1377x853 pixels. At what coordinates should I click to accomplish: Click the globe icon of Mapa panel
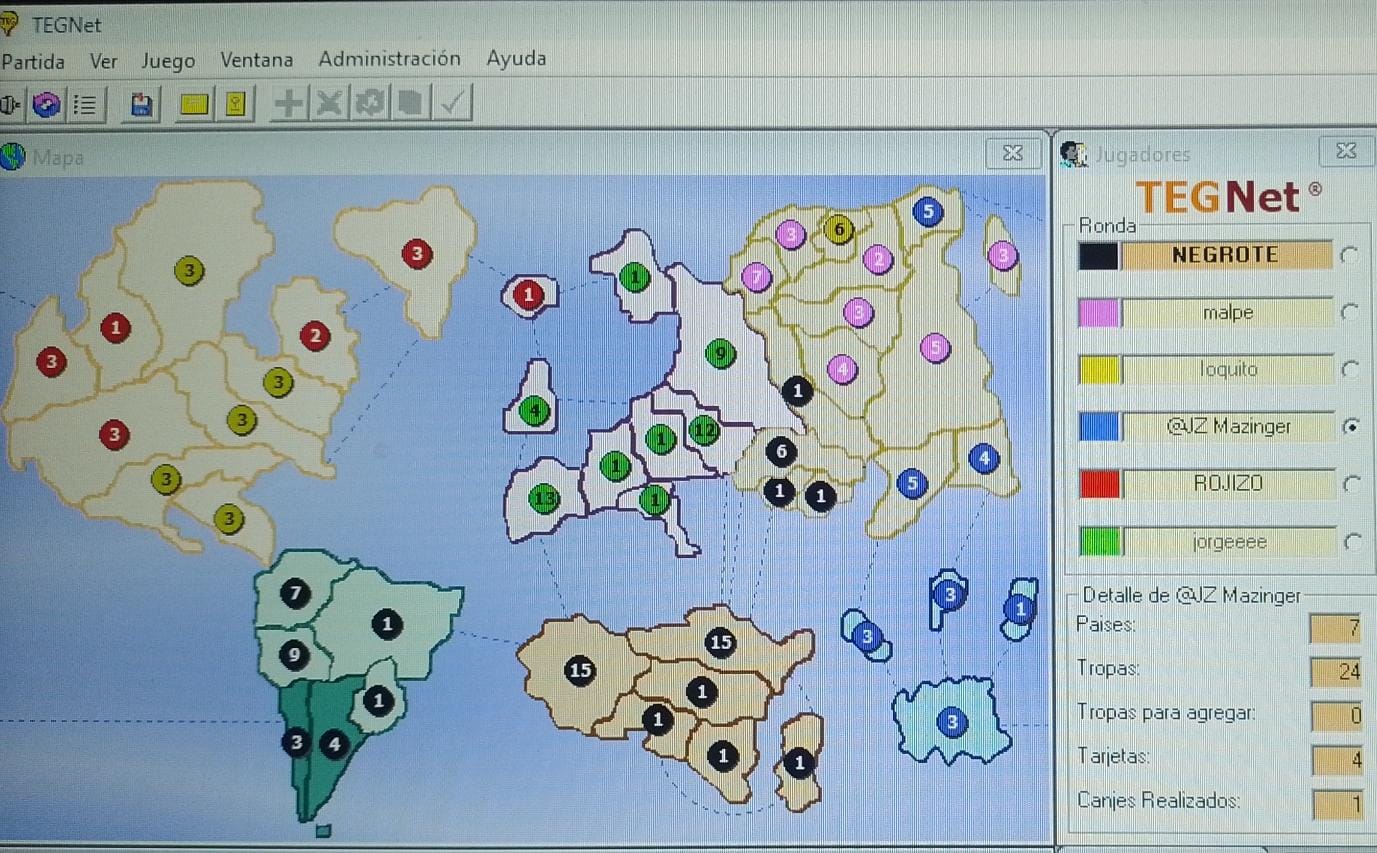(13, 156)
